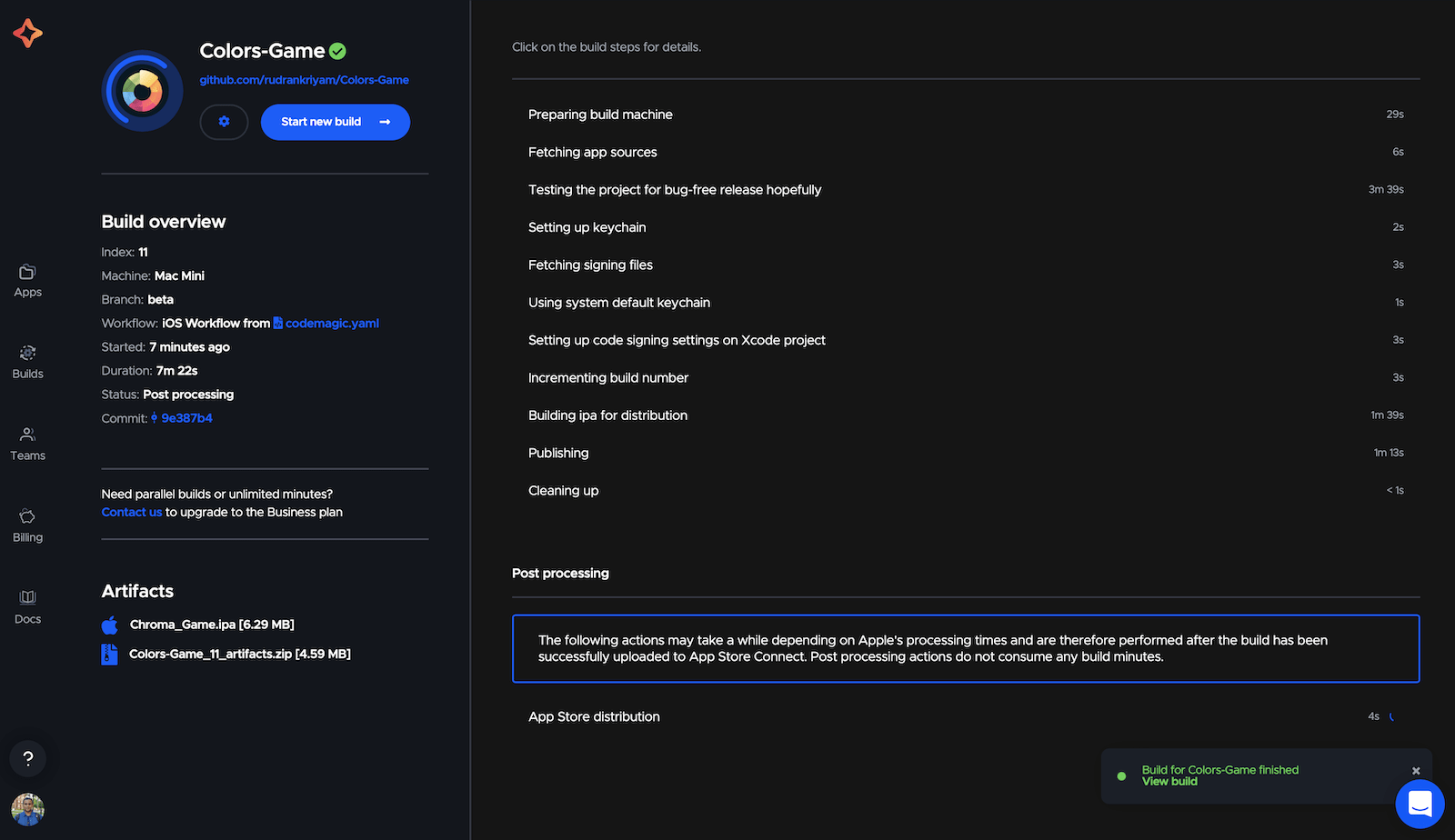The height and width of the screenshot is (840, 1455).
Task: Click the green status dot in notification
Action: pyautogui.click(x=1121, y=776)
